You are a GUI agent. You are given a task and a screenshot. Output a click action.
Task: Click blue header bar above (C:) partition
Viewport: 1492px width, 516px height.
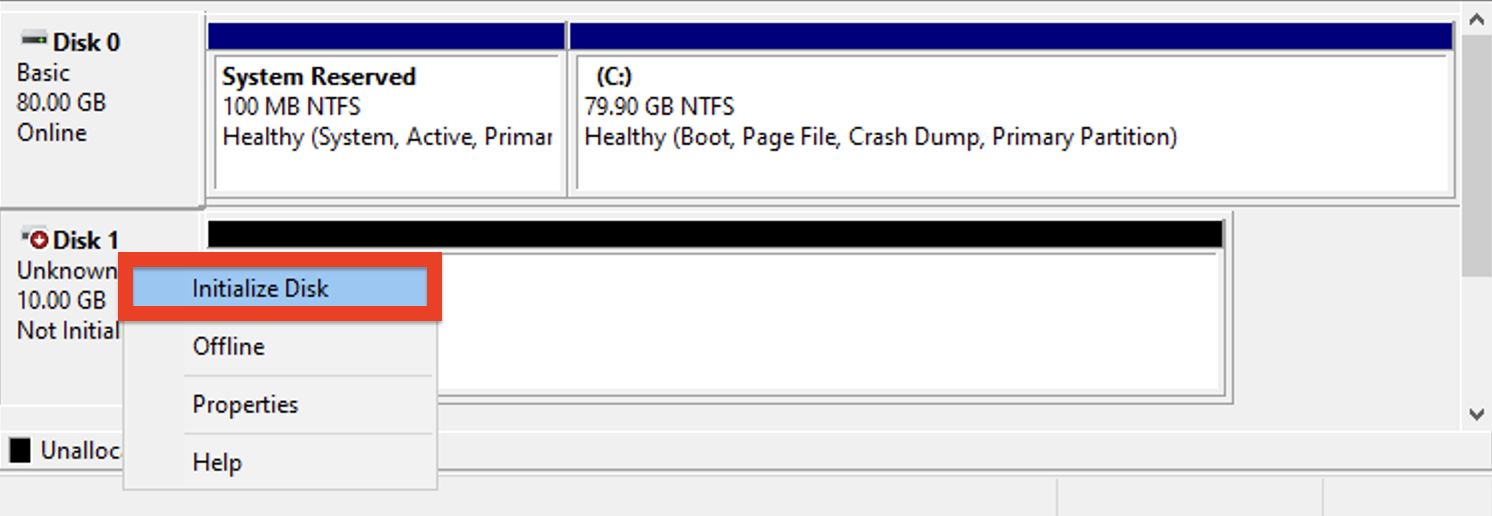[1010, 36]
